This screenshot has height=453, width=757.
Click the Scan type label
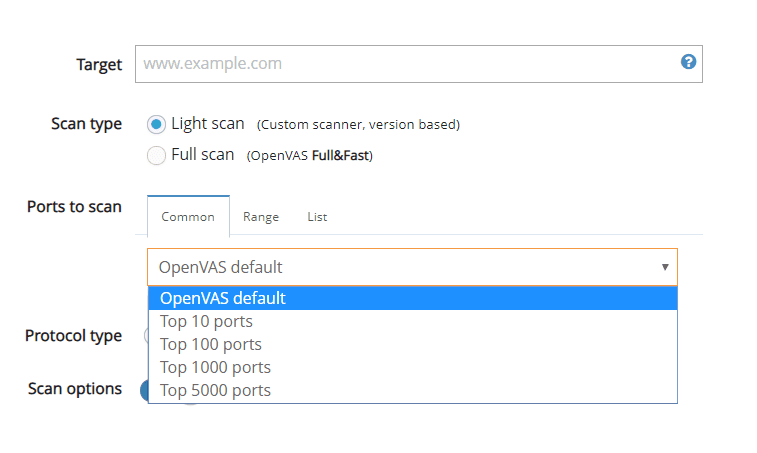pyautogui.click(x=86, y=124)
